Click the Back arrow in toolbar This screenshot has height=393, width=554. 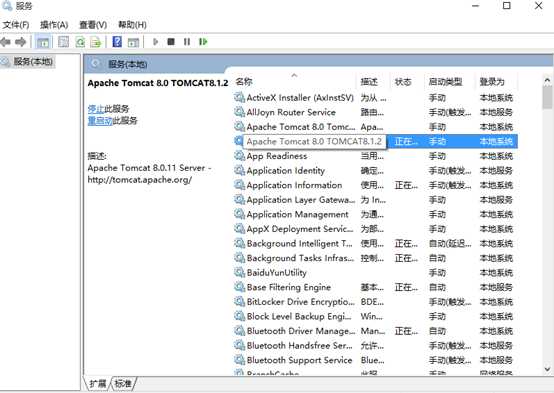(x=5, y=42)
